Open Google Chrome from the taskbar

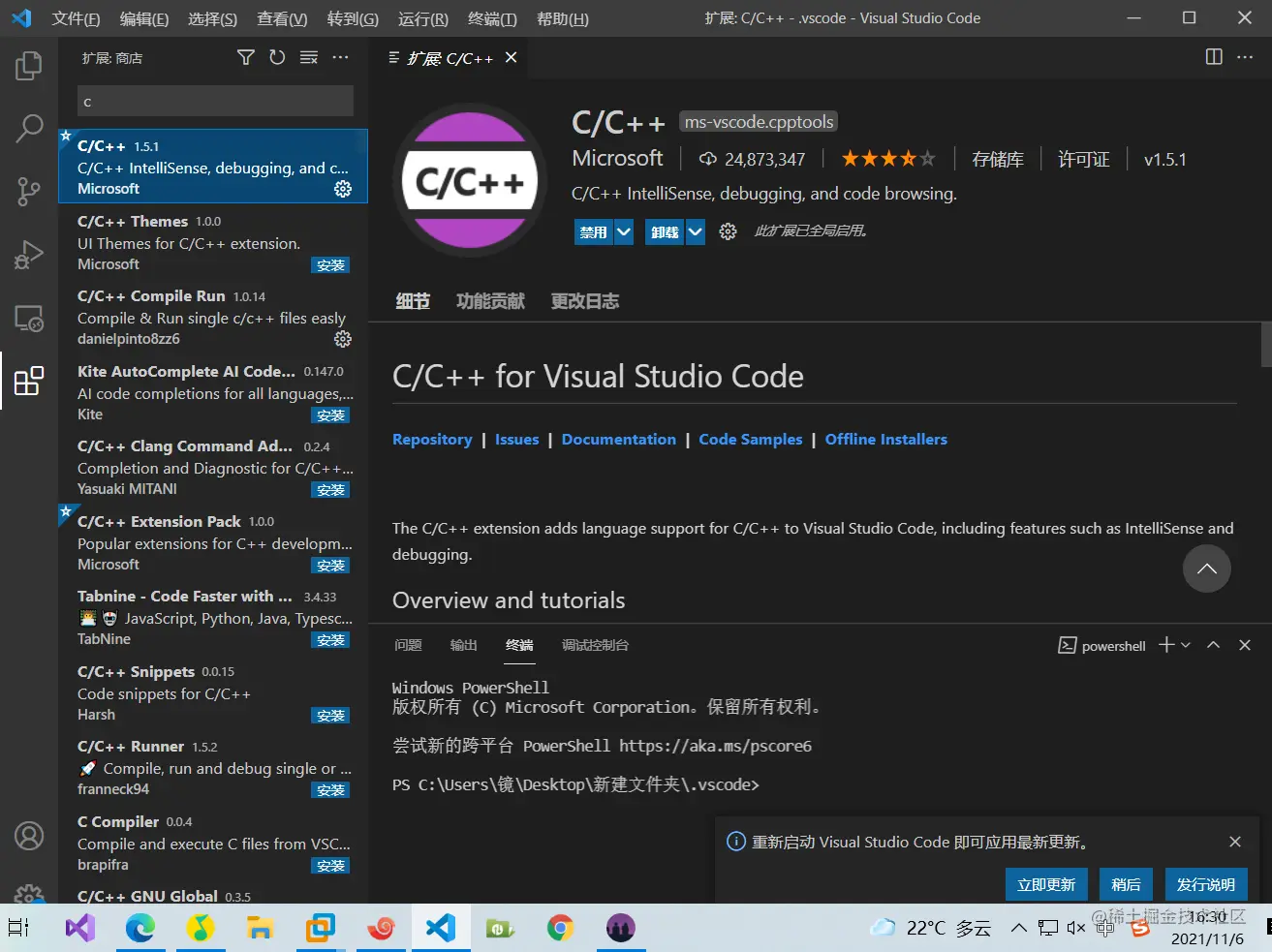pos(560,928)
